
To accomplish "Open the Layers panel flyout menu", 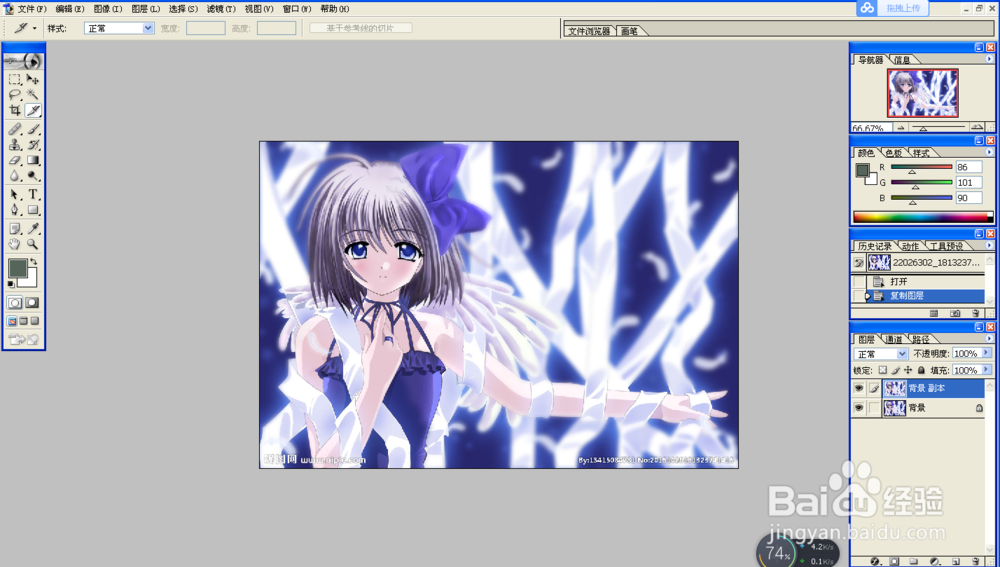I will [x=989, y=338].
